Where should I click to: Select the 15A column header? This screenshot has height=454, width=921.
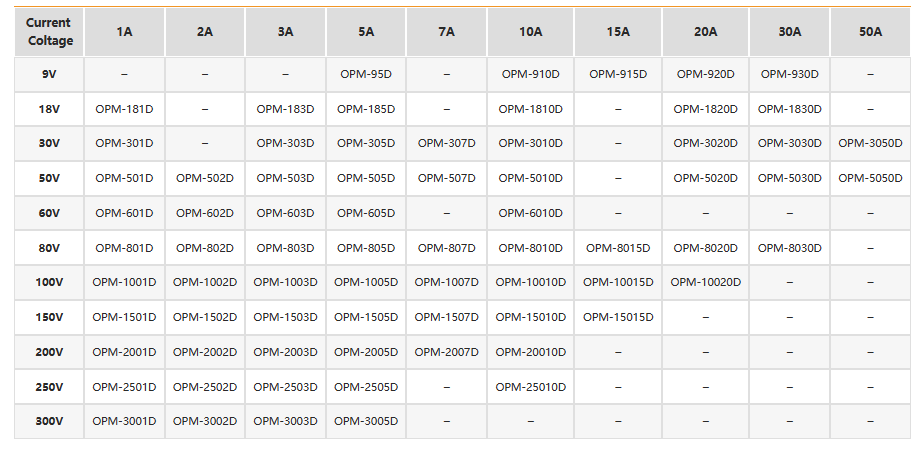coord(618,32)
